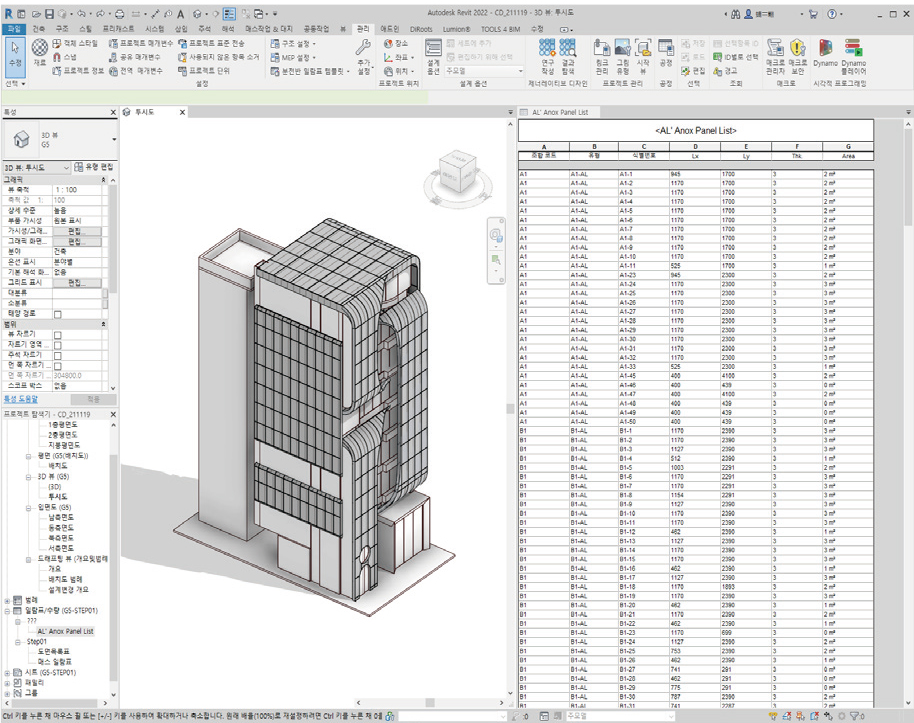The width and height of the screenshot is (914, 723).
Task: Select 남측면도 in project browser
Action: (61, 517)
